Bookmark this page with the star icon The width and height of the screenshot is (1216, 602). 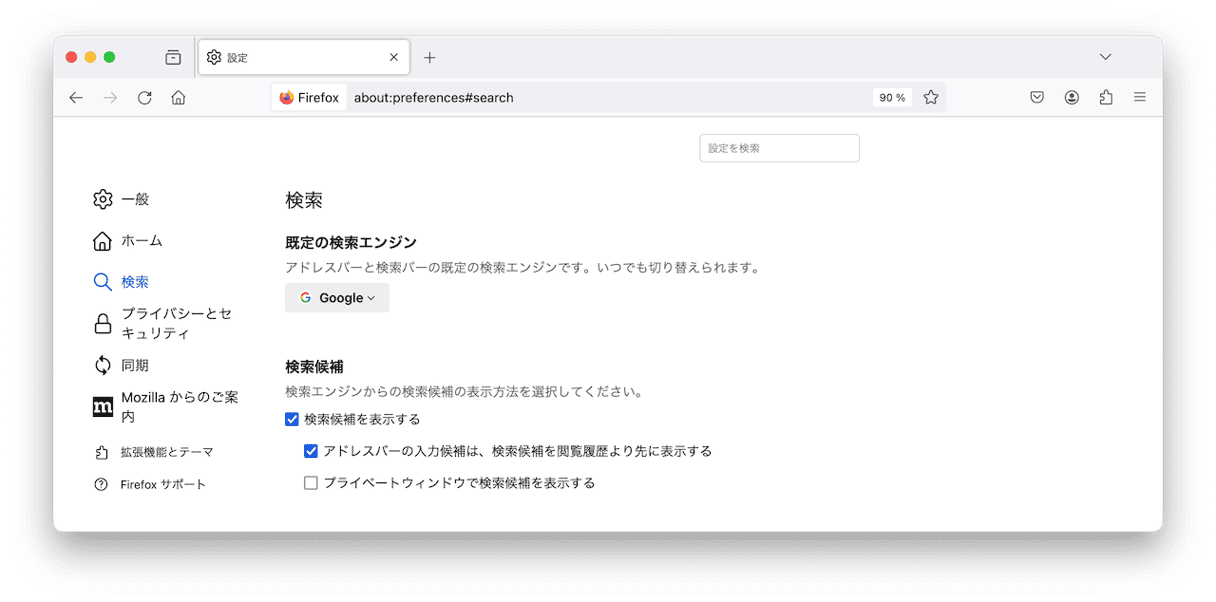click(x=931, y=98)
